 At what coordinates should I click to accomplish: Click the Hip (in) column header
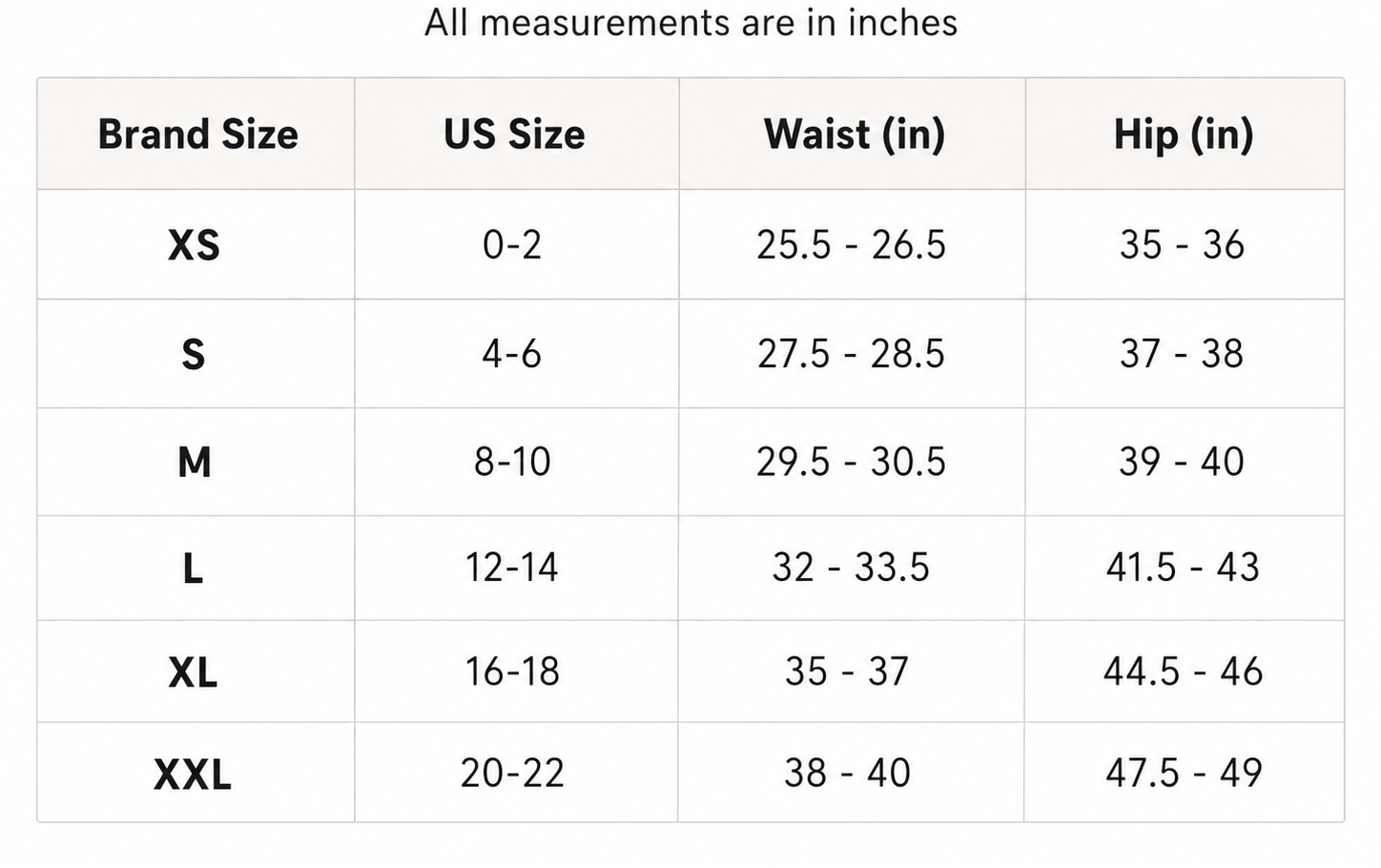[1184, 134]
